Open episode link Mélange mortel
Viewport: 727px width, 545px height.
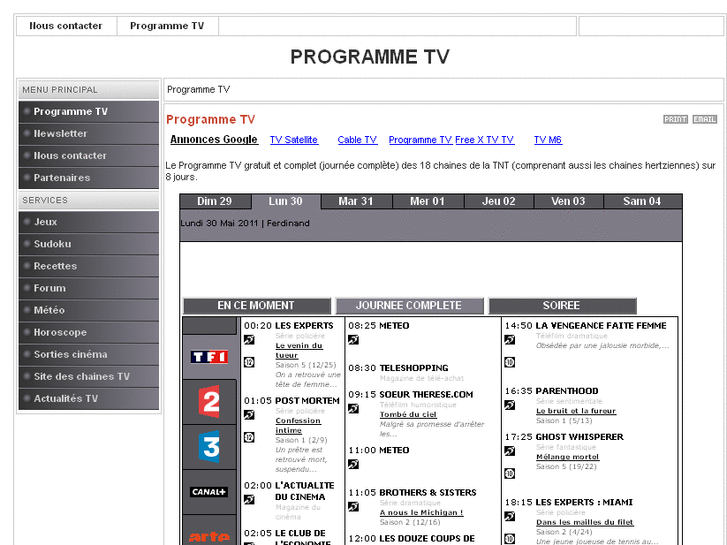coord(568,457)
